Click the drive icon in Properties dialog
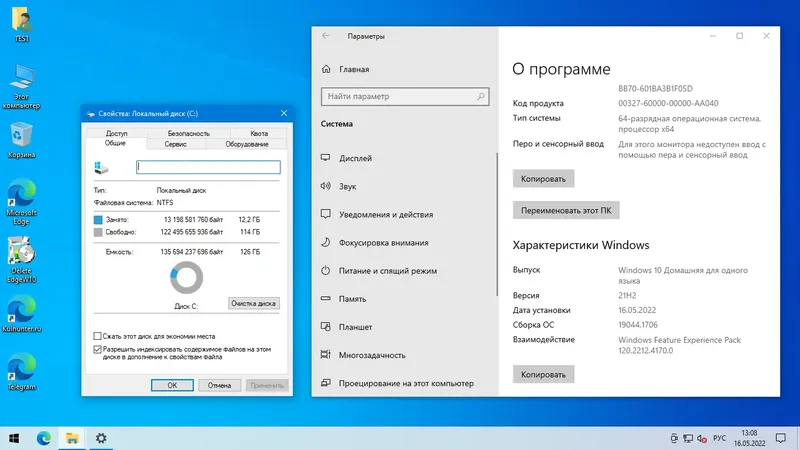Viewport: 800px width, 450px height. click(x=101, y=167)
